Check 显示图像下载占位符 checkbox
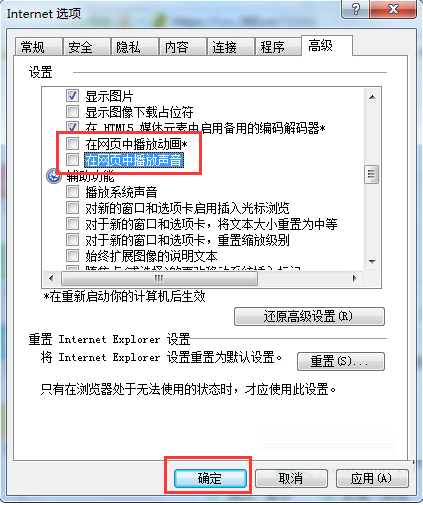 72,112
